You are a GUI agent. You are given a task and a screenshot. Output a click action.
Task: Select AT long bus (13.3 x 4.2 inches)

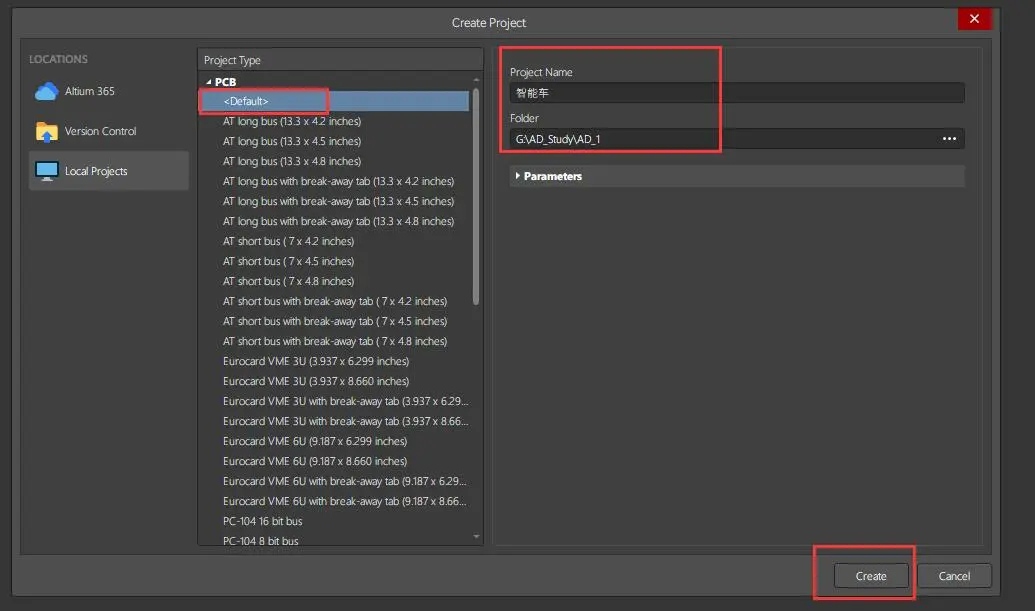(292, 121)
